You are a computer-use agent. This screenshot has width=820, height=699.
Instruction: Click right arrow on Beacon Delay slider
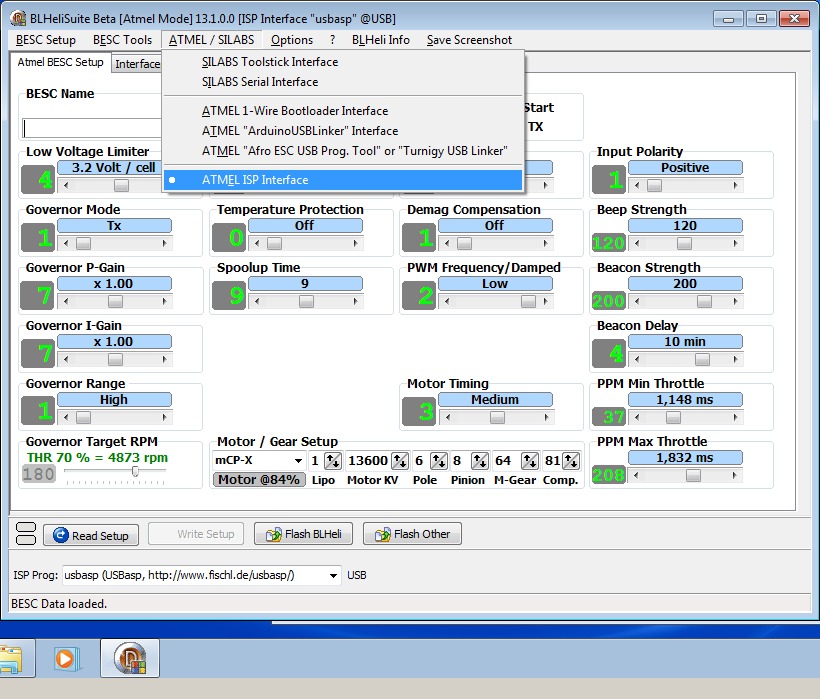pos(735,359)
